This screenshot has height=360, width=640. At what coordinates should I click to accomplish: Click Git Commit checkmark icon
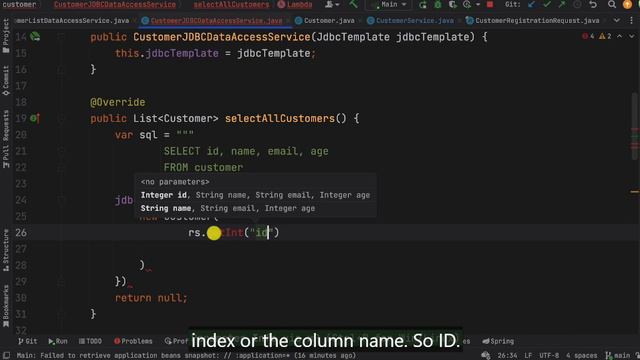(x=547, y=4)
